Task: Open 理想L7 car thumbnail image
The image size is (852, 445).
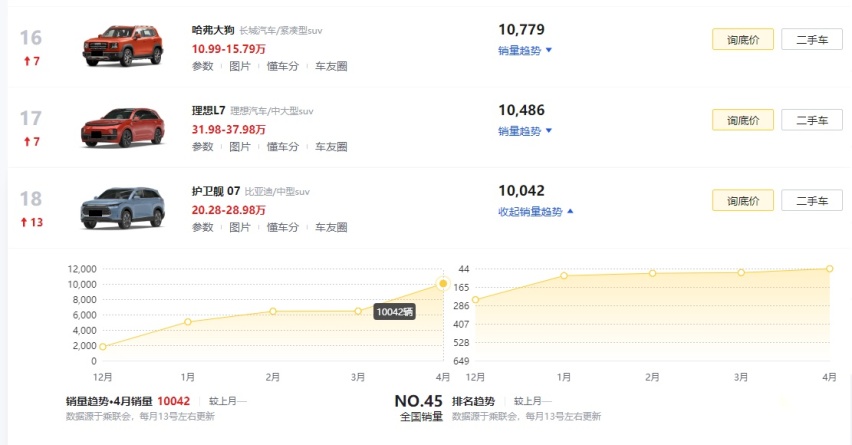Action: 123,127
